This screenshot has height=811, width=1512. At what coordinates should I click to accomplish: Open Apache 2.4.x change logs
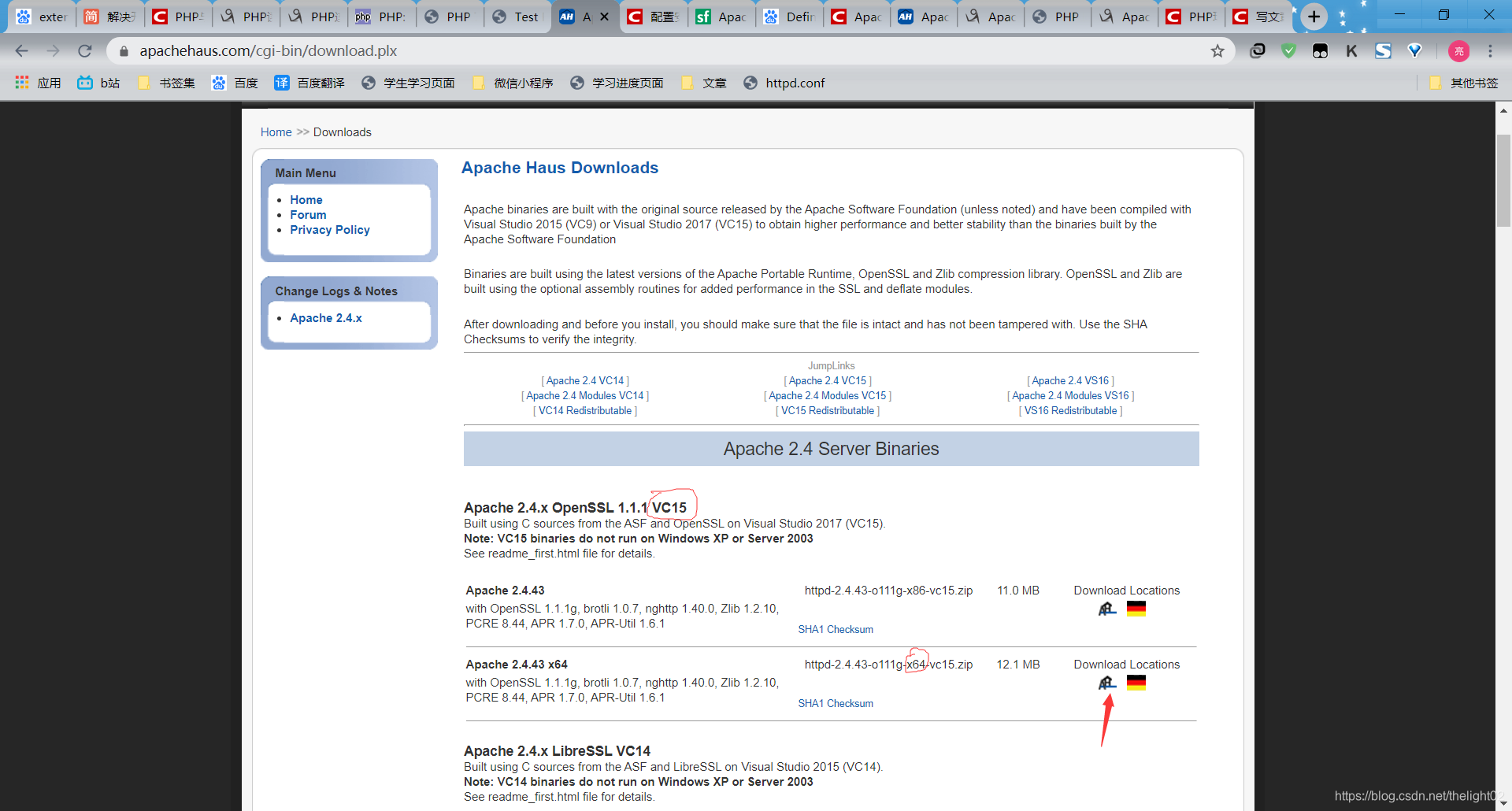[x=326, y=318]
